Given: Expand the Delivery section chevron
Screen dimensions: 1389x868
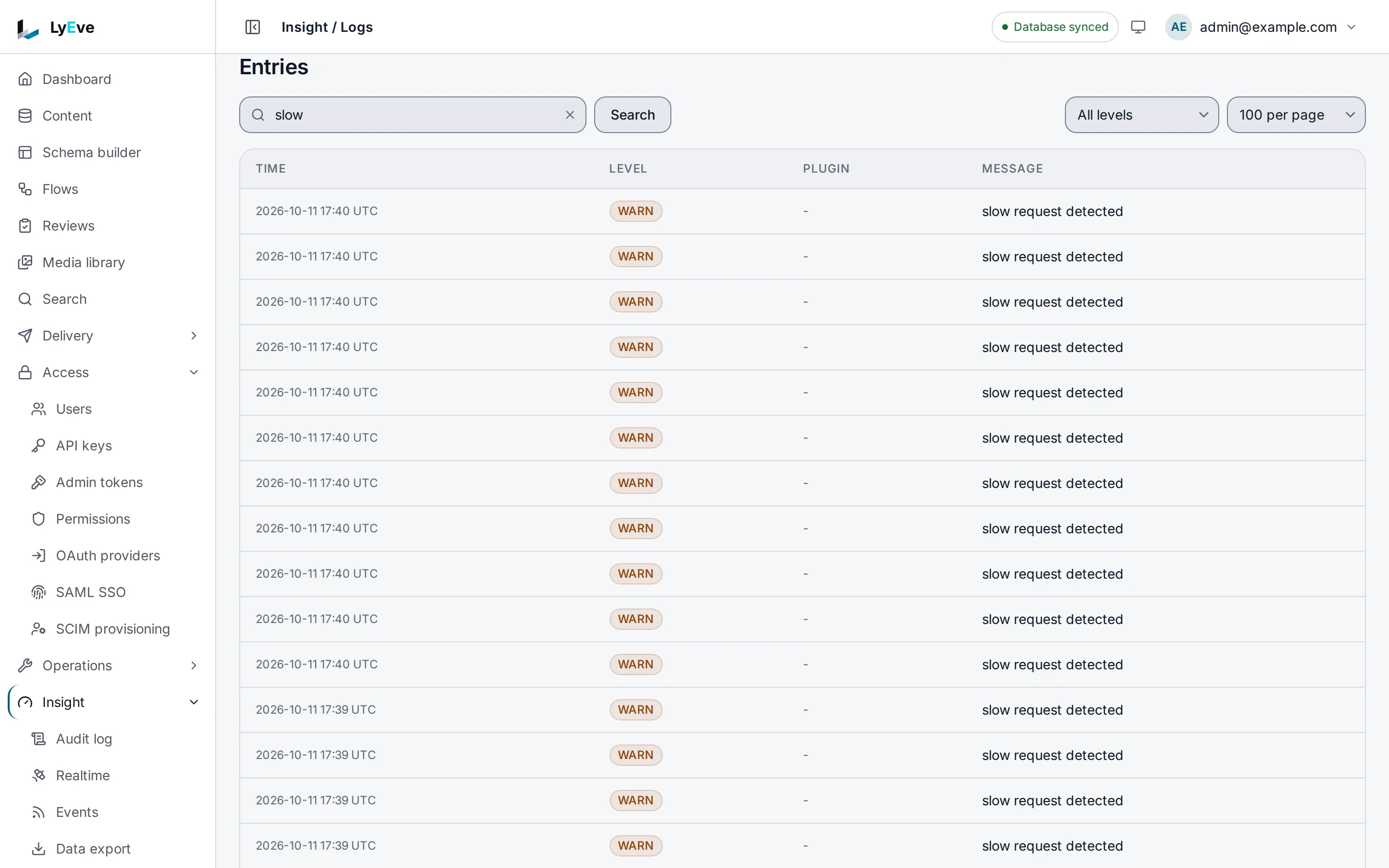Looking at the screenshot, I should pyautogui.click(x=194, y=336).
